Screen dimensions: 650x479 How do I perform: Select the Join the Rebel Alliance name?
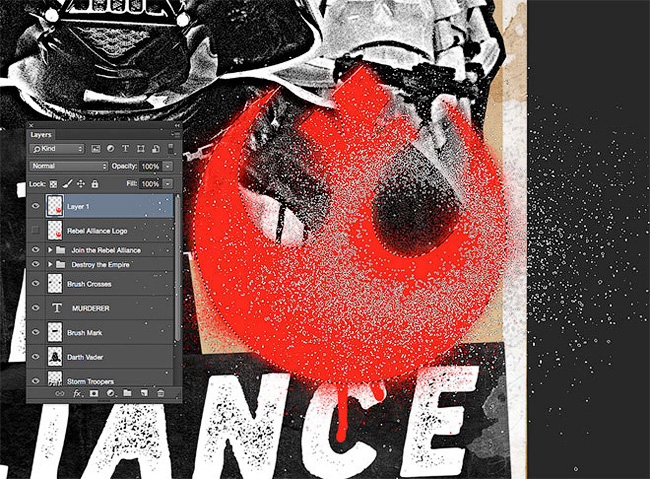(x=106, y=250)
